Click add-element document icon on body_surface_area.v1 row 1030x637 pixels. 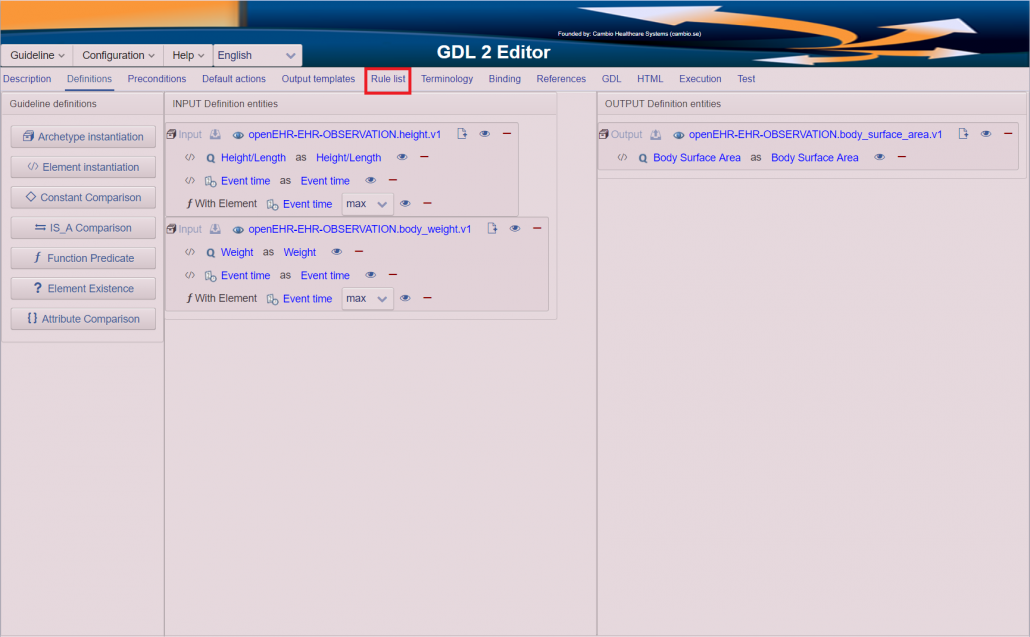pyautogui.click(x=963, y=134)
